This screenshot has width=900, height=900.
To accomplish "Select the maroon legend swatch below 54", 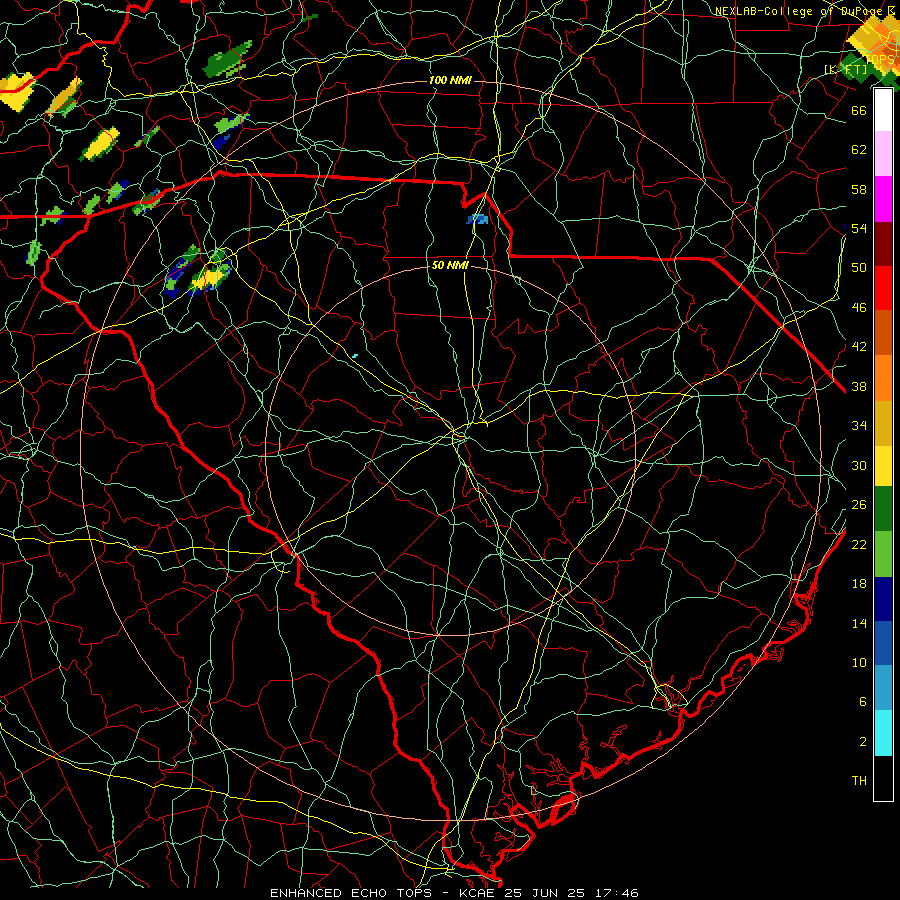I will pos(883,243).
